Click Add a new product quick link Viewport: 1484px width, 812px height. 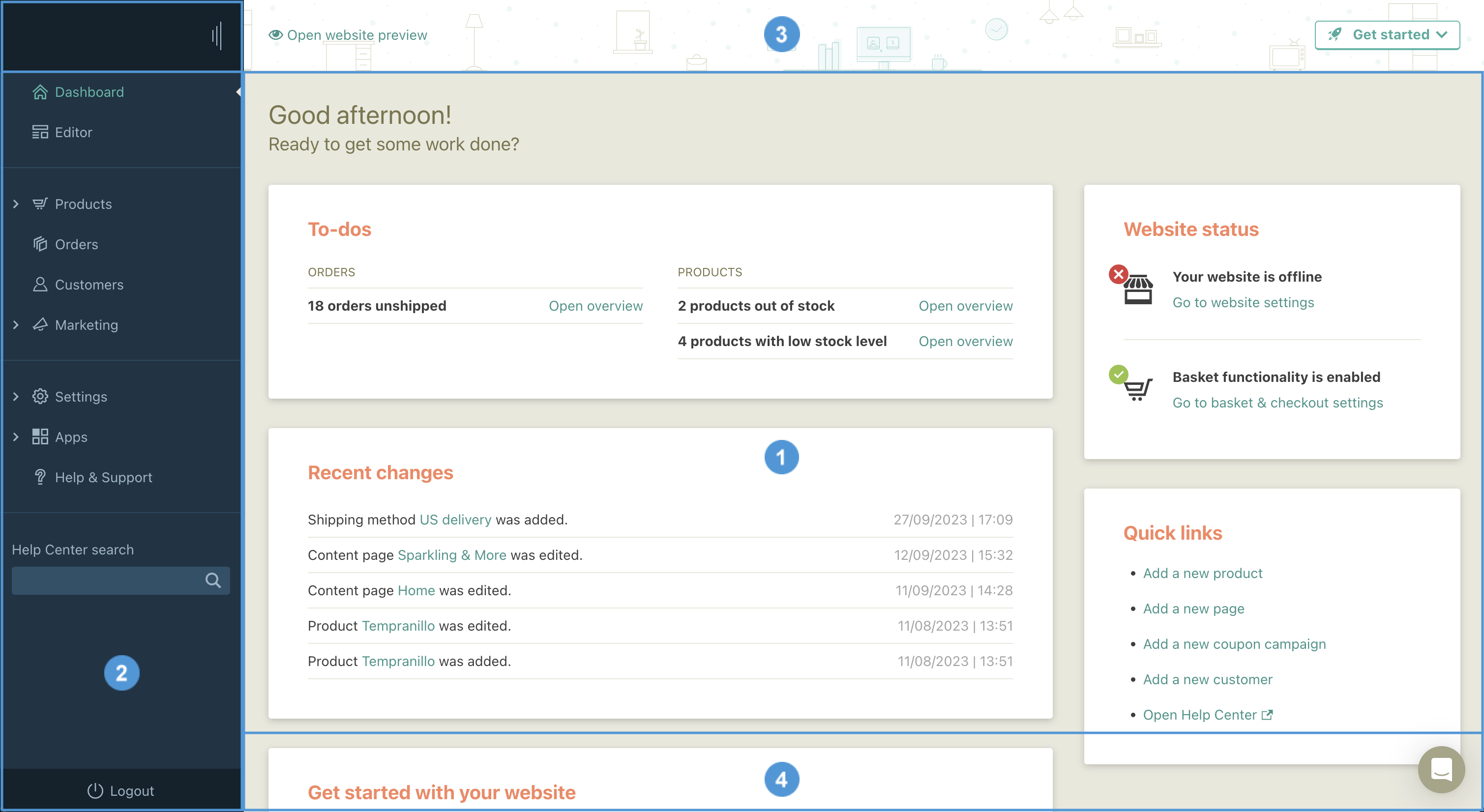click(1202, 573)
